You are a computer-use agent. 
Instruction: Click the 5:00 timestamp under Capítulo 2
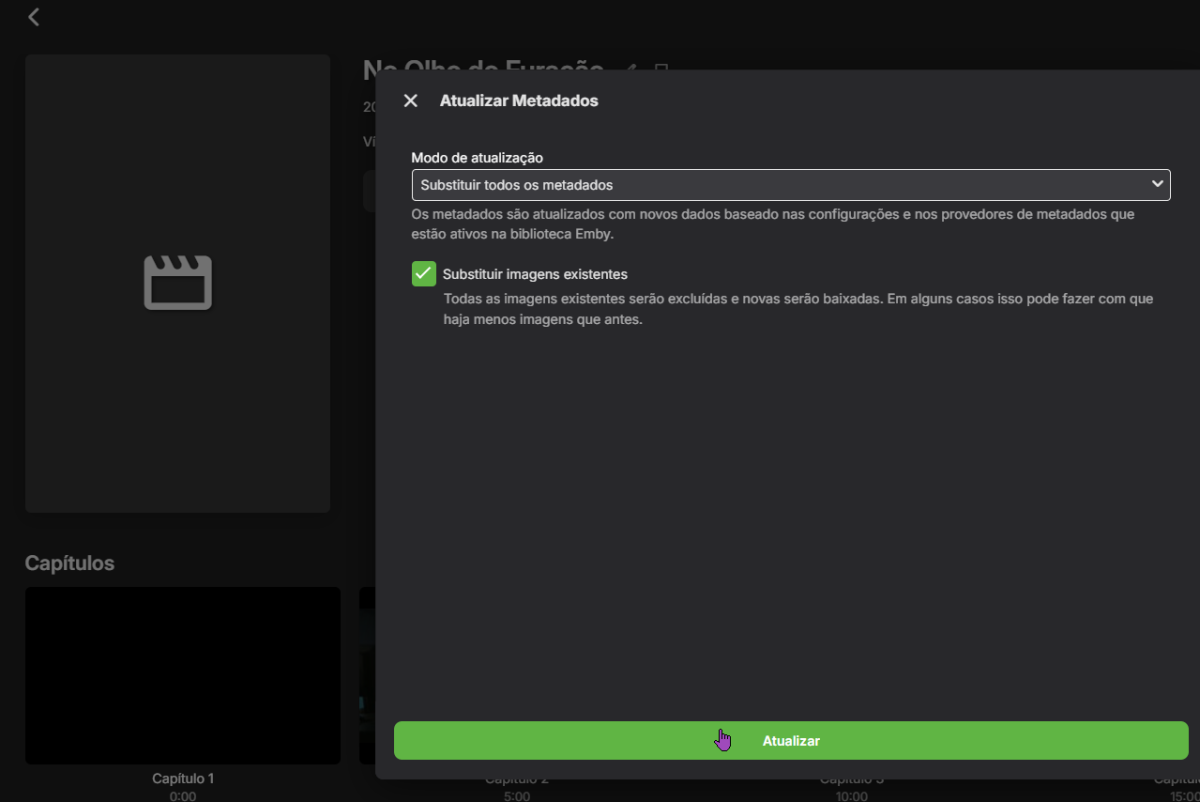point(516,795)
